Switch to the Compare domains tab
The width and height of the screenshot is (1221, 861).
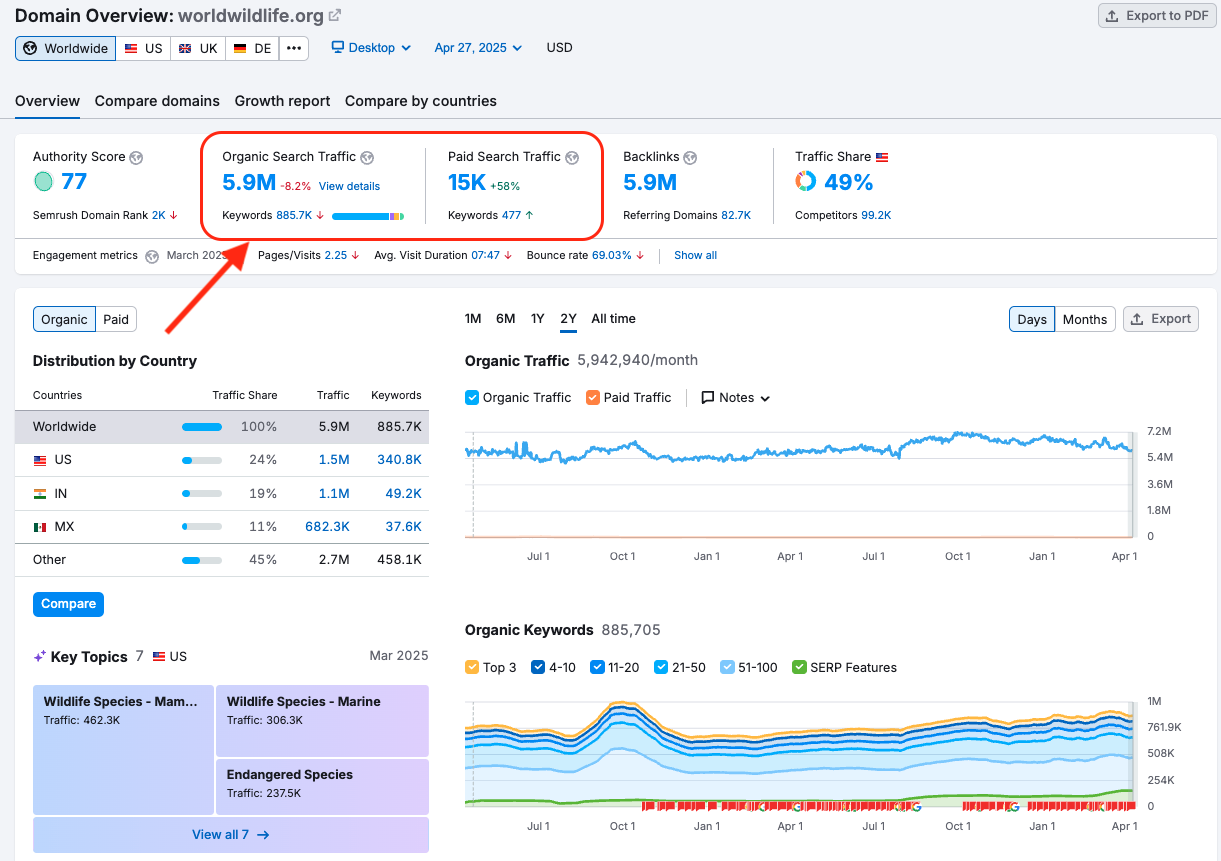(157, 101)
